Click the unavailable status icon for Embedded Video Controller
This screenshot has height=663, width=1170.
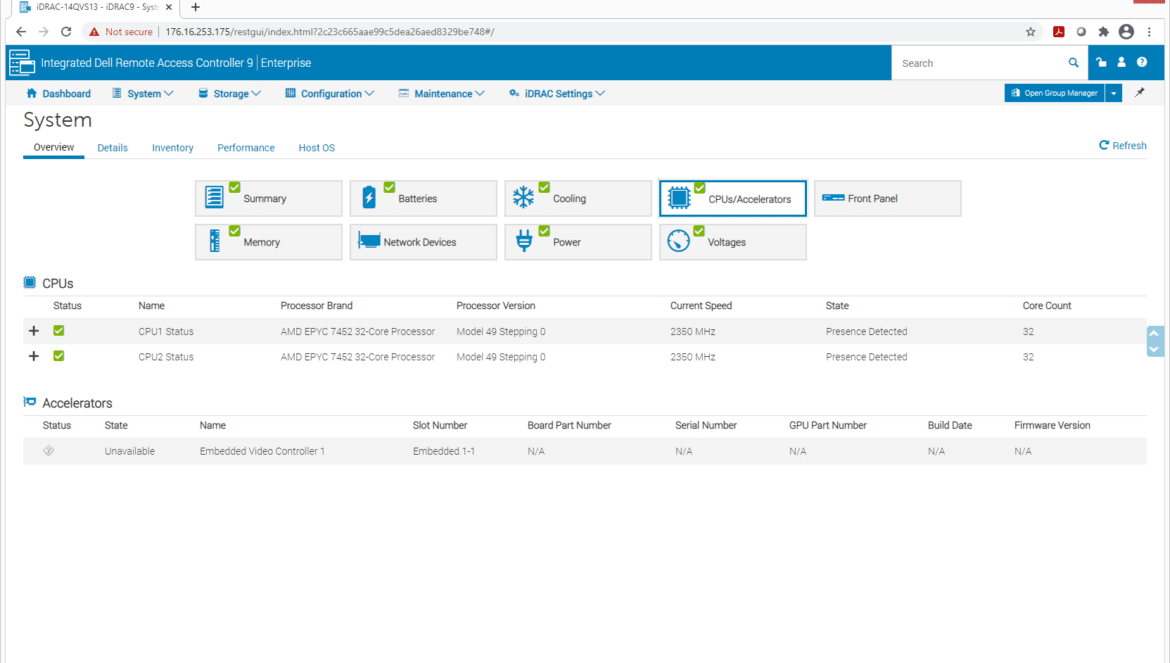tap(49, 450)
